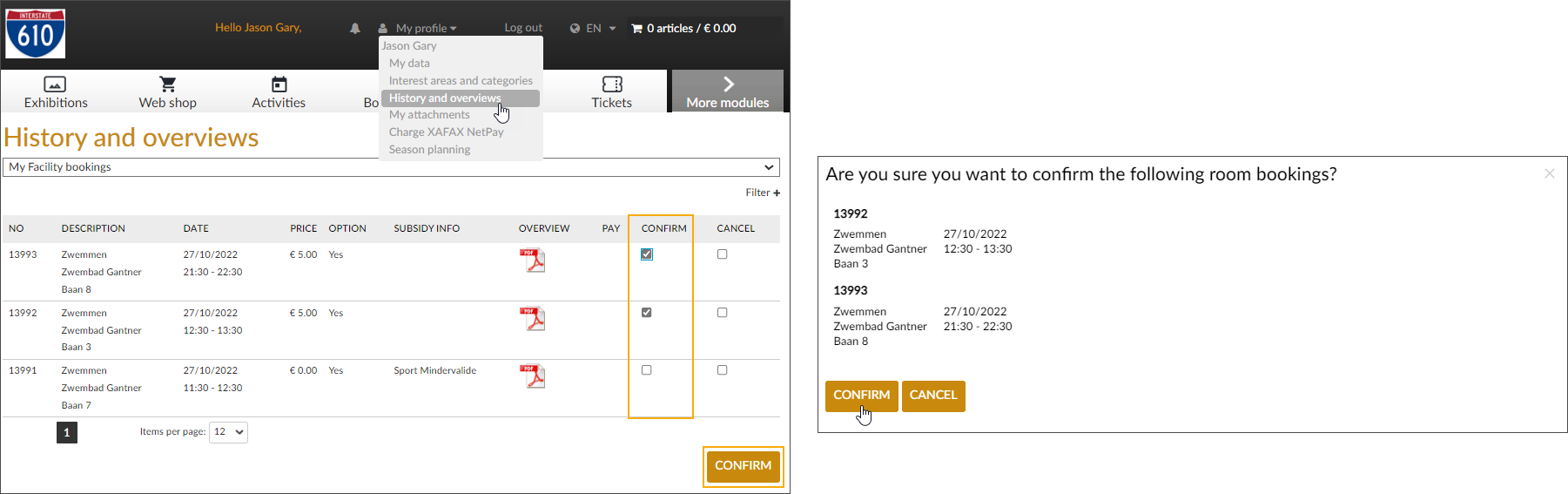Open the Activities calendar module
The image size is (1568, 494).
(x=279, y=85)
